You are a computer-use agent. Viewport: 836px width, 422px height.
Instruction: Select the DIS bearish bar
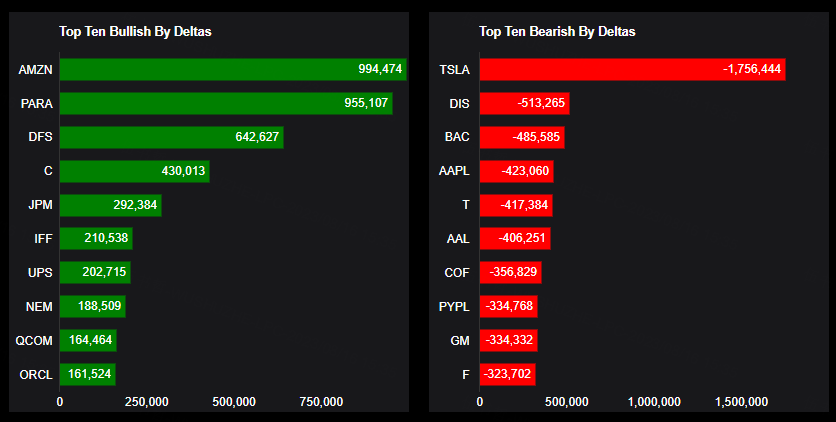524,103
